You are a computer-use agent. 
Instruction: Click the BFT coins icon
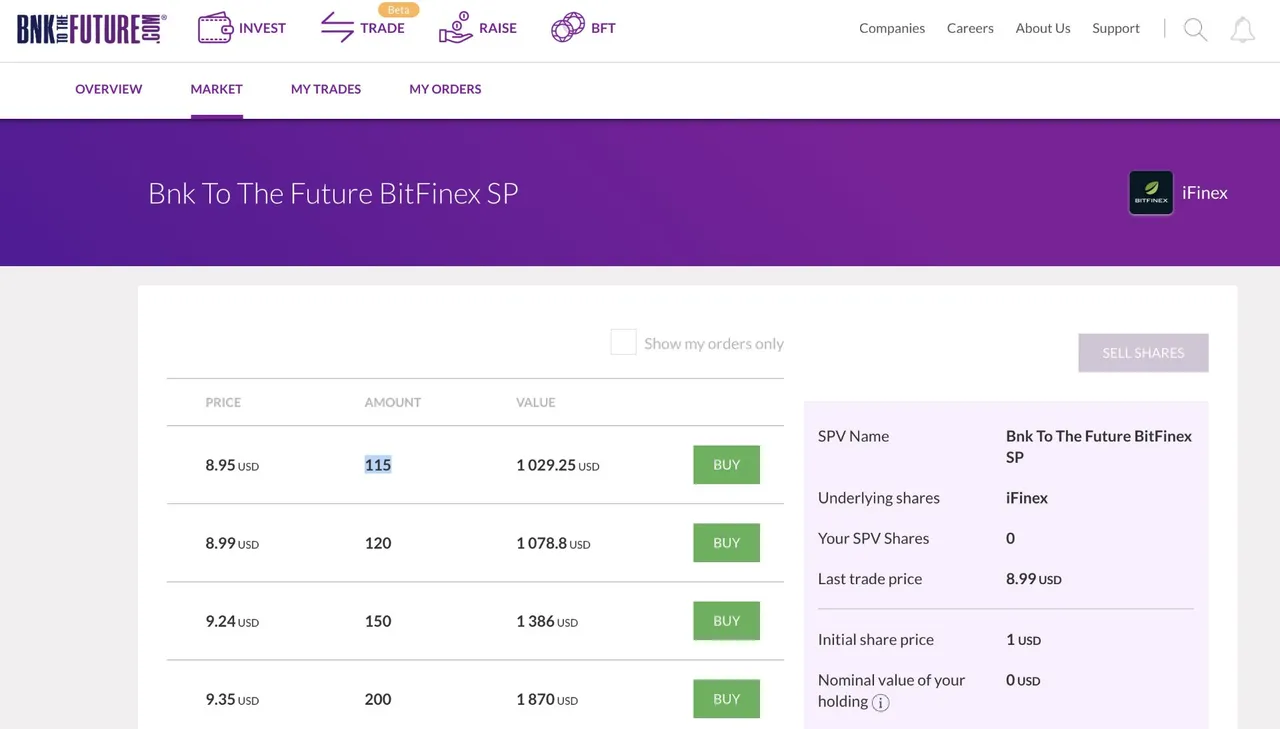pos(568,28)
